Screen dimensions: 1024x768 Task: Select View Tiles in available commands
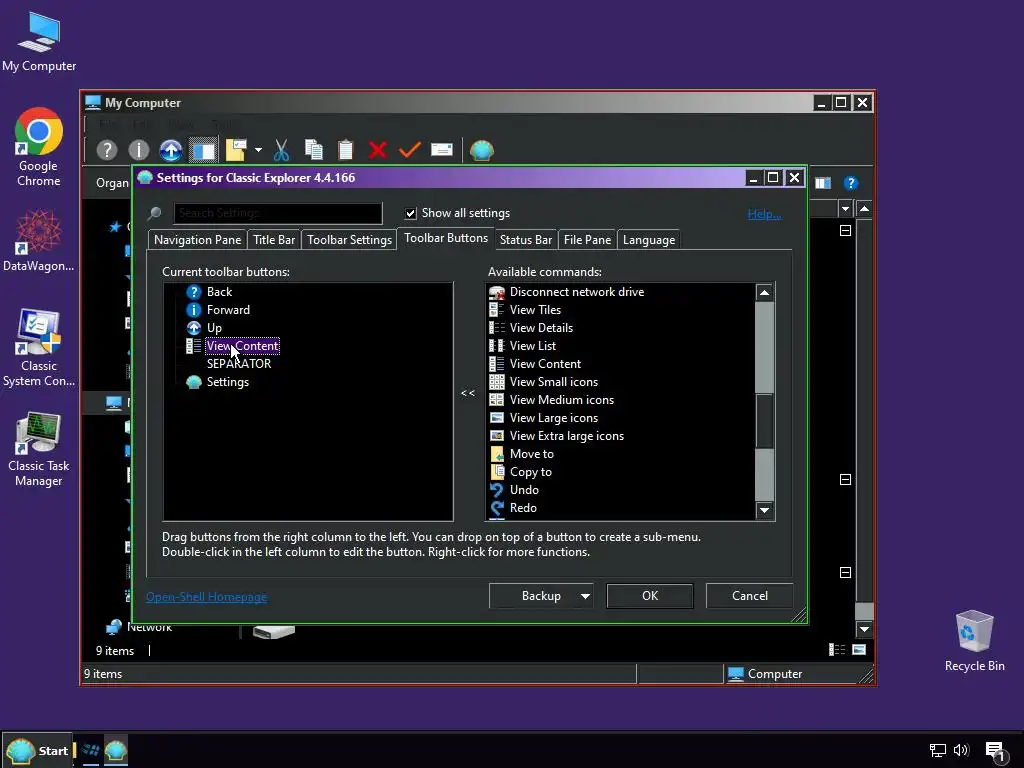(x=535, y=310)
